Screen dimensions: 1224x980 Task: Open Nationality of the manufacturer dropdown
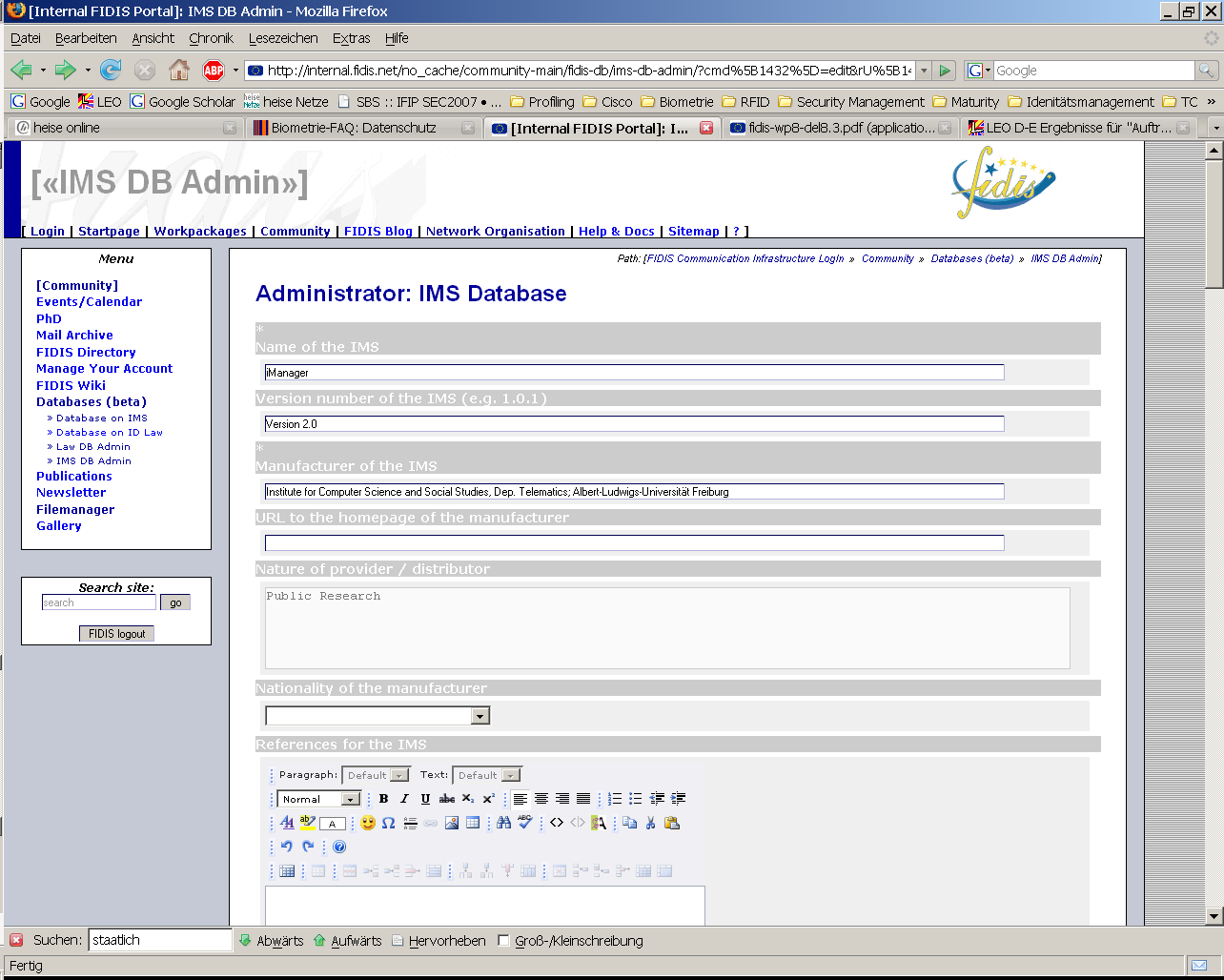click(479, 716)
